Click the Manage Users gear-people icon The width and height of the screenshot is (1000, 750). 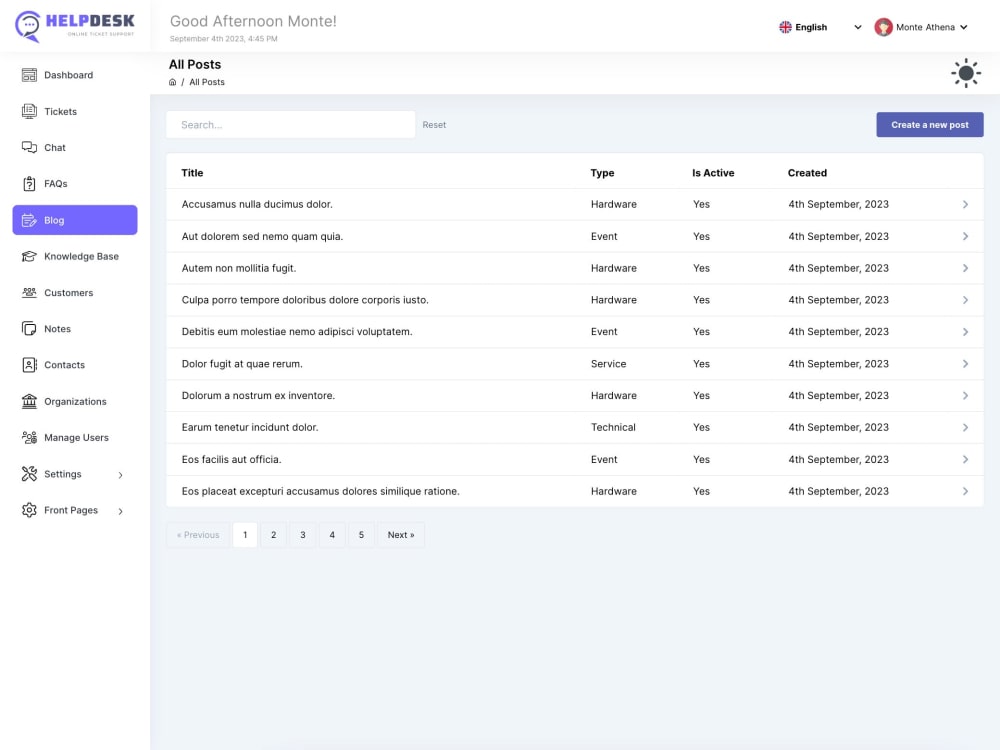(29, 438)
